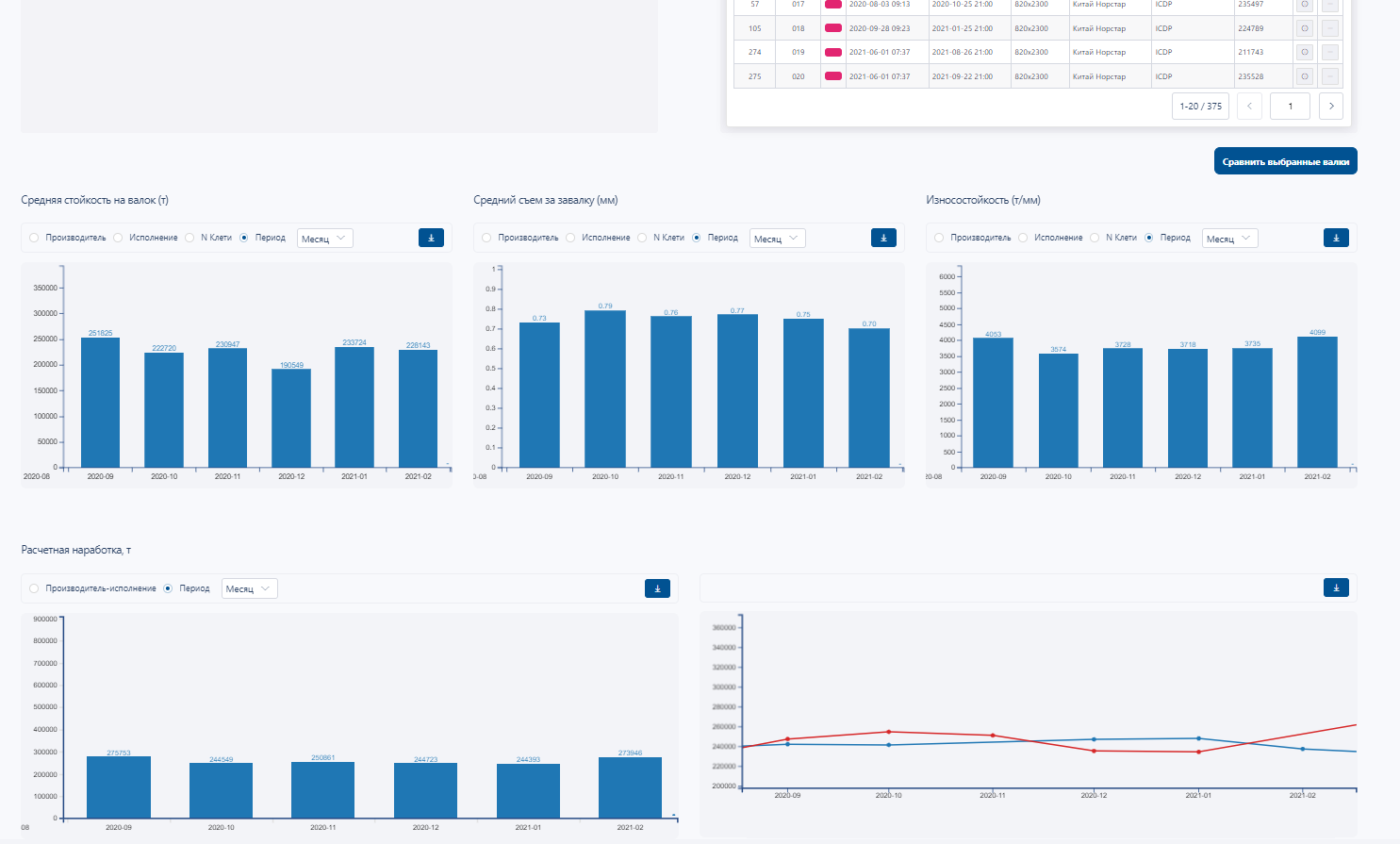Select Период for Средний съем chart
1400x844 pixels.
(697, 238)
